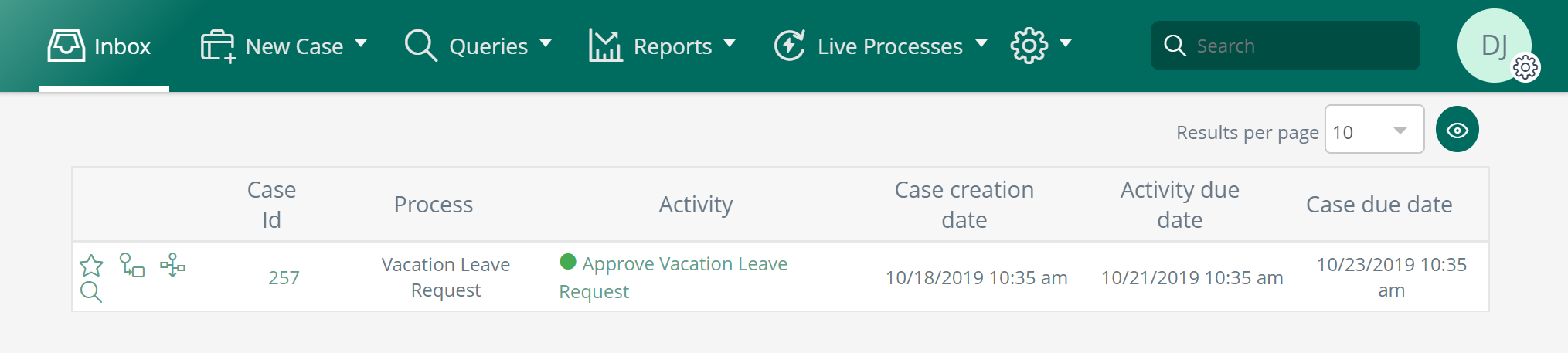The image size is (1568, 353).
Task: Sort by Case creation date header
Action: coord(964,205)
